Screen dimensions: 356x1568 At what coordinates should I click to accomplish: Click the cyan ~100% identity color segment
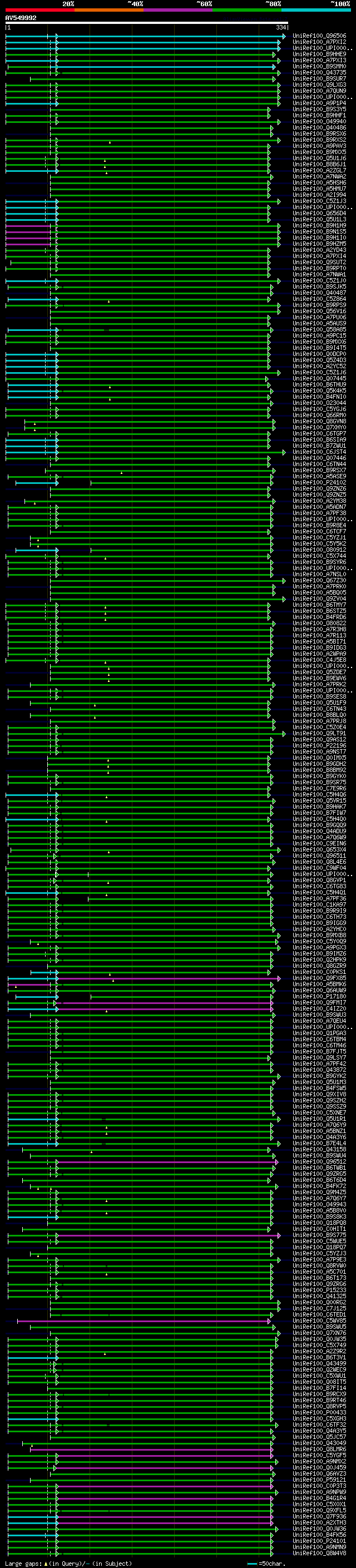(x=316, y=10)
